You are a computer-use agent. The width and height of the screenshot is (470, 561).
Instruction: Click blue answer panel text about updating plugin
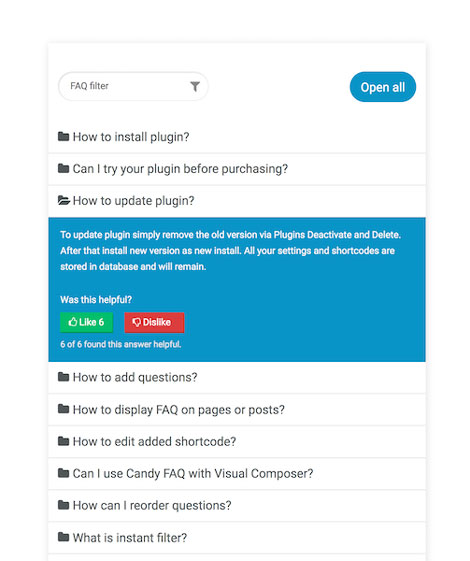pos(230,250)
